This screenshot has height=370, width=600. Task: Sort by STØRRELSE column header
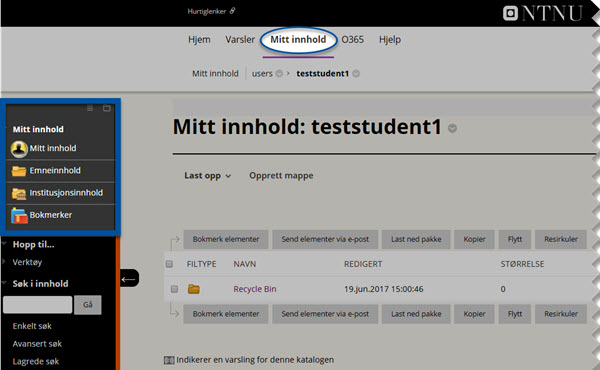pyautogui.click(x=522, y=264)
